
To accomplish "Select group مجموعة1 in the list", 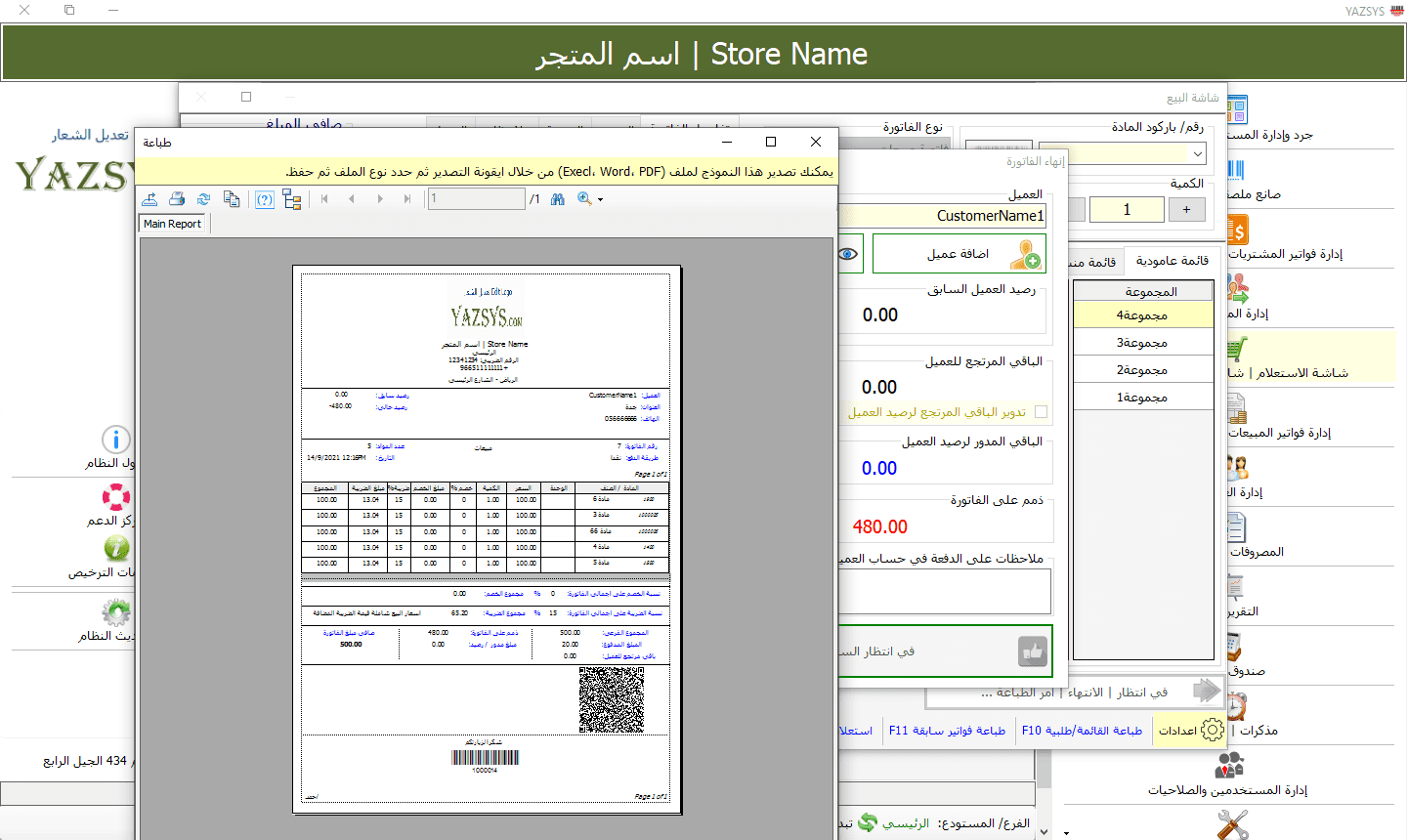I will (x=1143, y=398).
